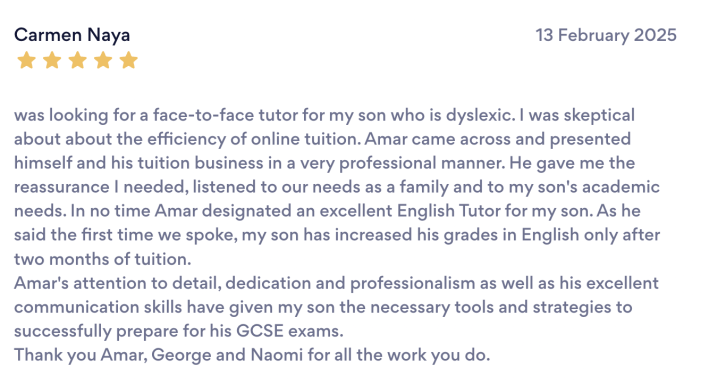Click the fourth gold rating star

tap(103, 60)
